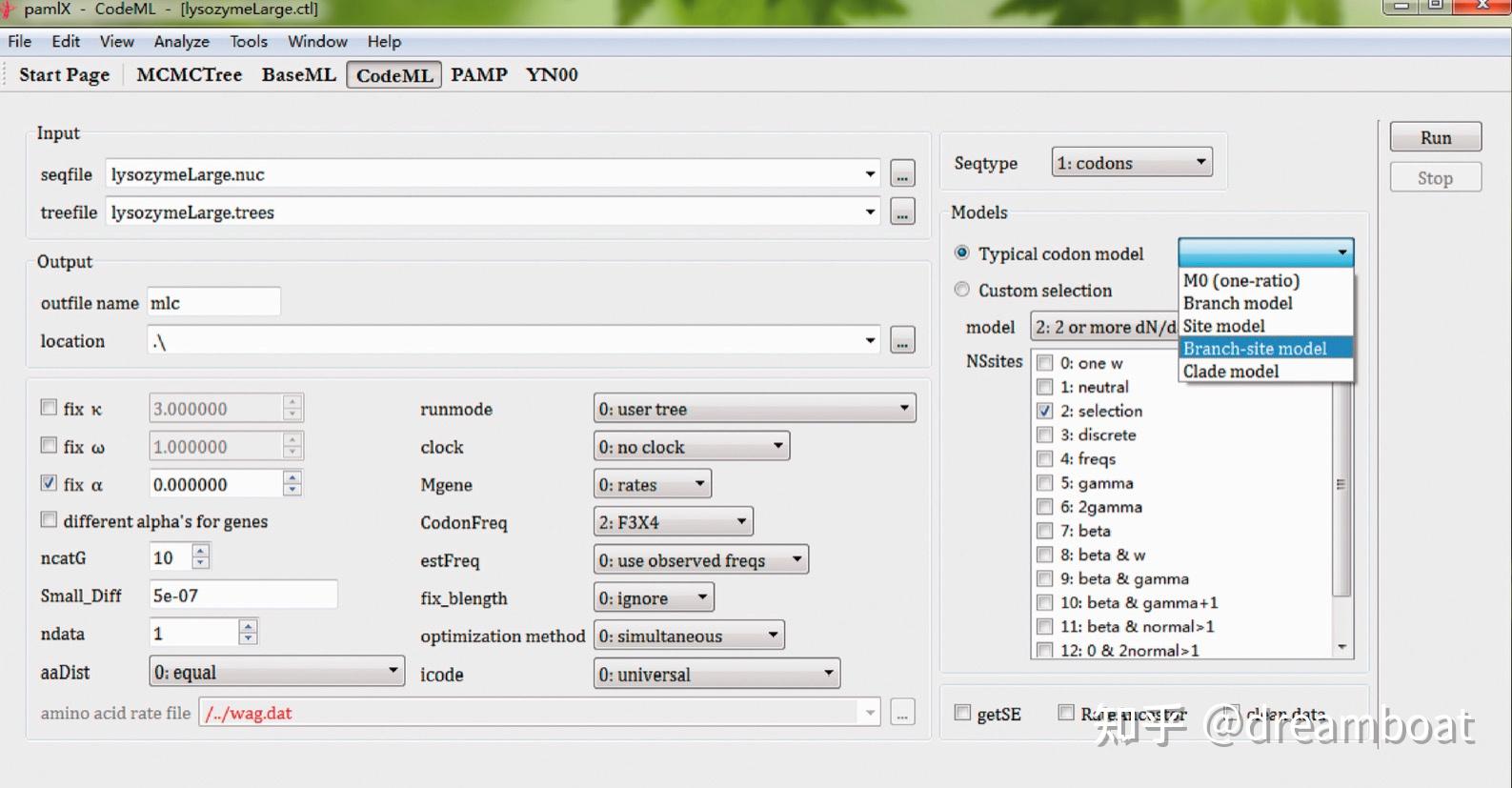This screenshot has height=788, width=1512.
Task: Check NSsites 1: neutral option
Action: pos(1045,387)
